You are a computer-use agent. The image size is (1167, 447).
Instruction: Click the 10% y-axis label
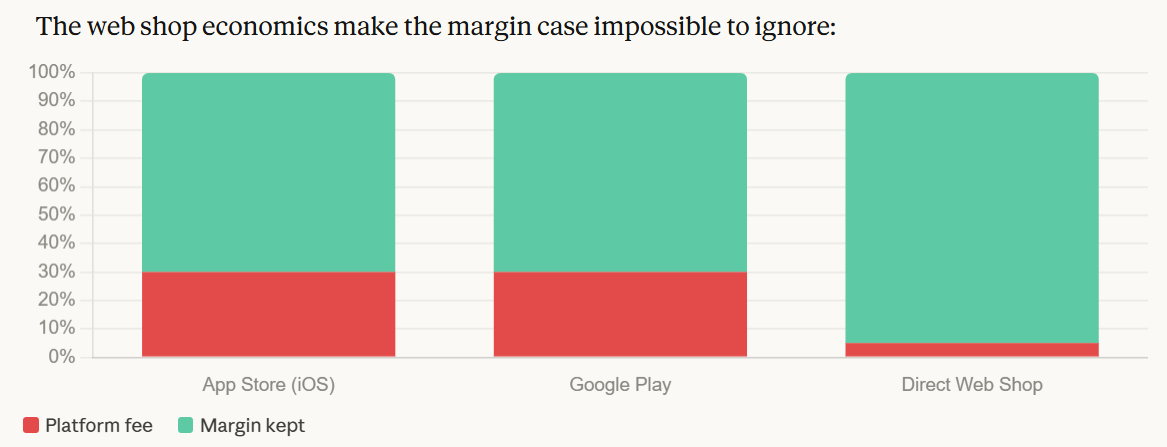[x=56, y=329]
